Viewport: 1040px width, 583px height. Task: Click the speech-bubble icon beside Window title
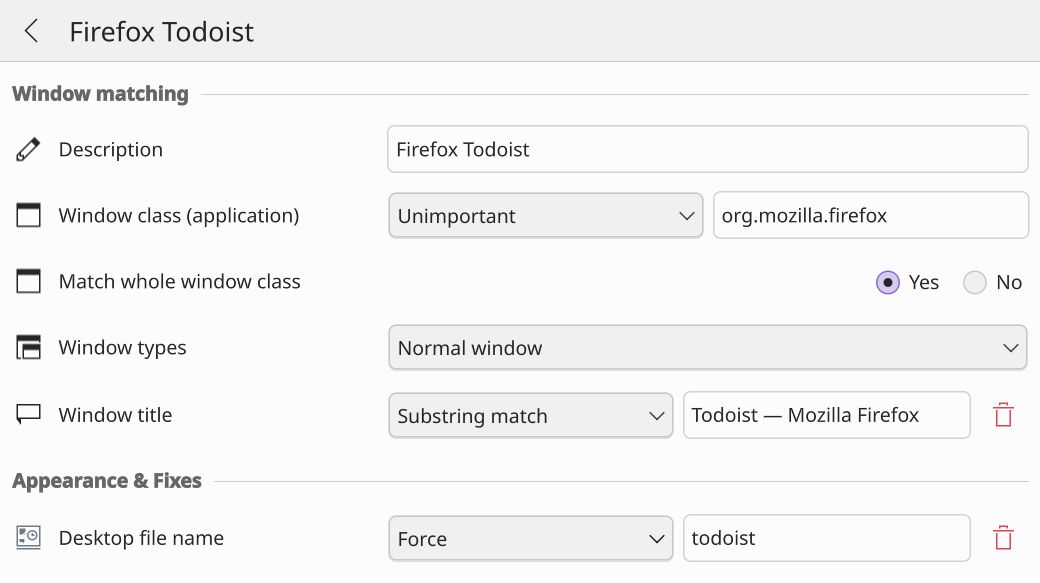pos(29,415)
